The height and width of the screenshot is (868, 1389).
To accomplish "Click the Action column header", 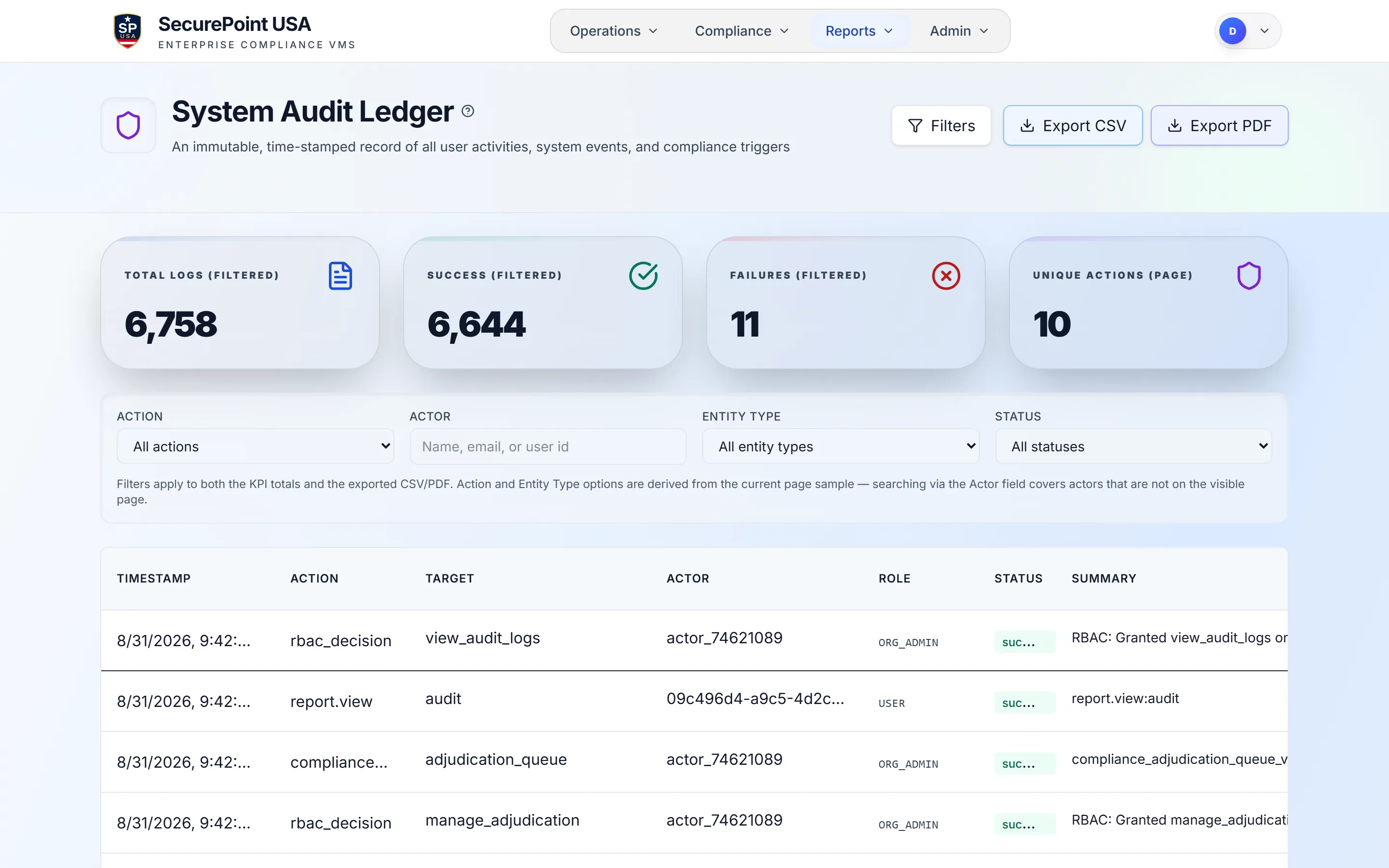I will pyautogui.click(x=314, y=579).
